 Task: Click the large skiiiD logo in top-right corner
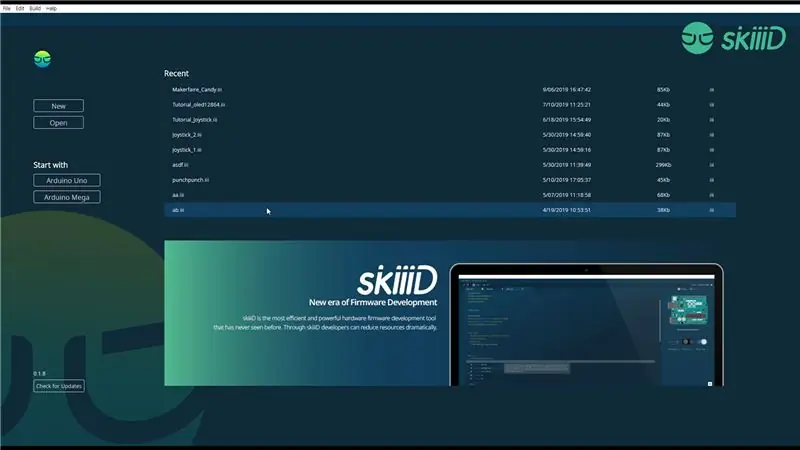(734, 38)
